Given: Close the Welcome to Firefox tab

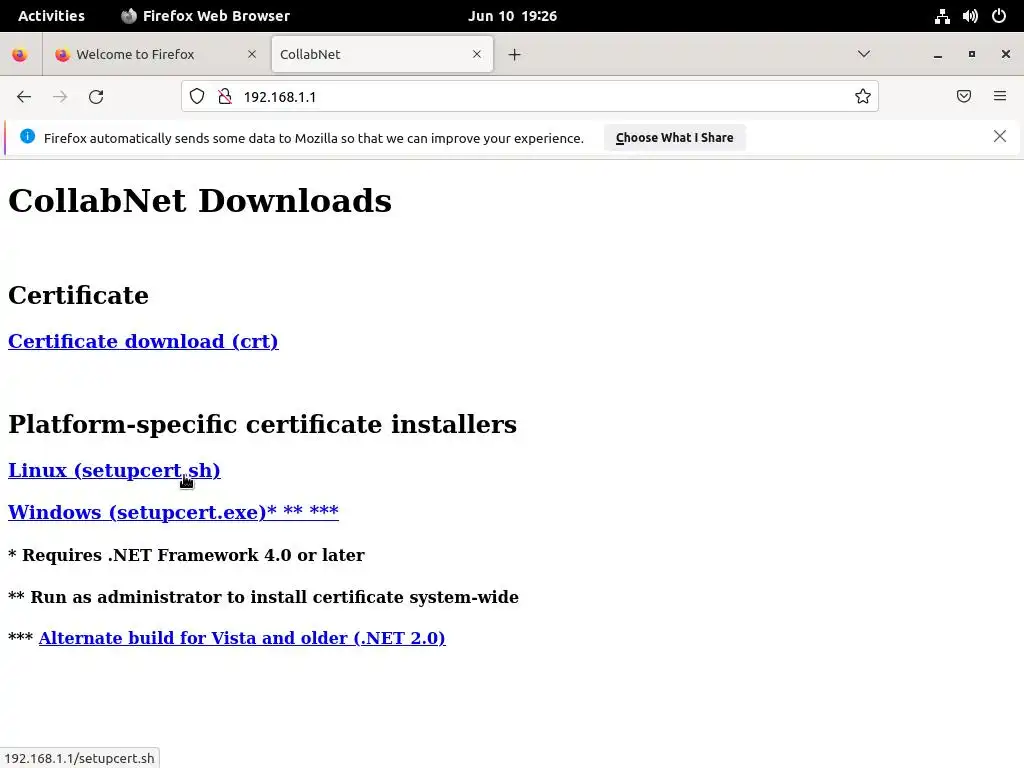Looking at the screenshot, I should [252, 54].
